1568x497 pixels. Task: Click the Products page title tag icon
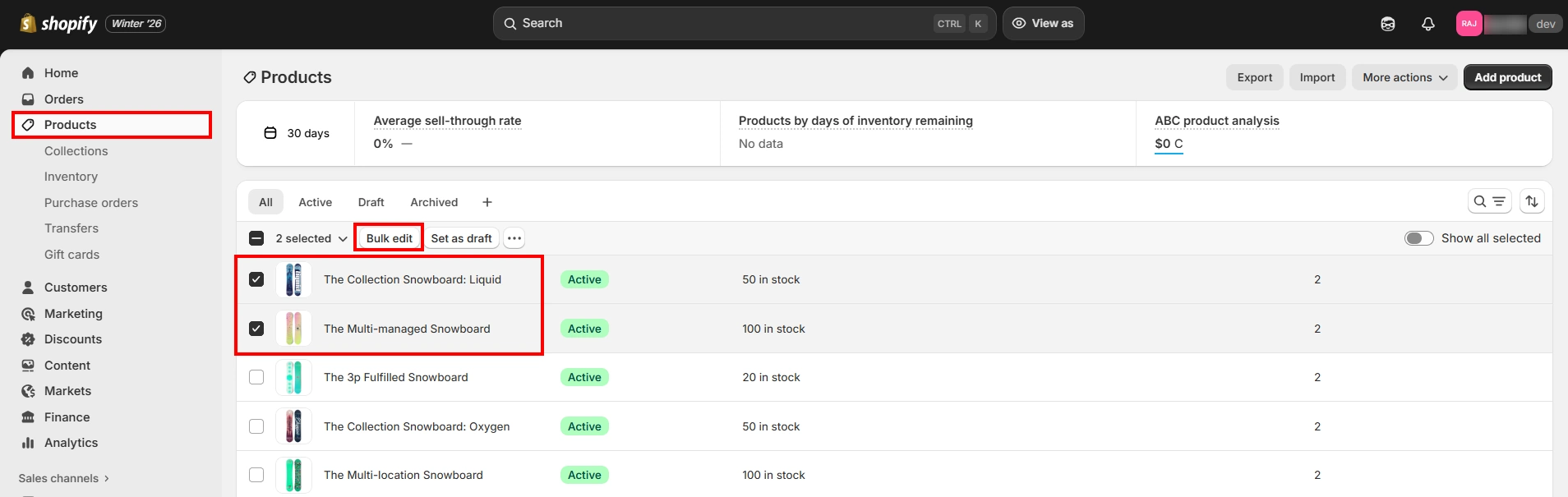[x=250, y=77]
